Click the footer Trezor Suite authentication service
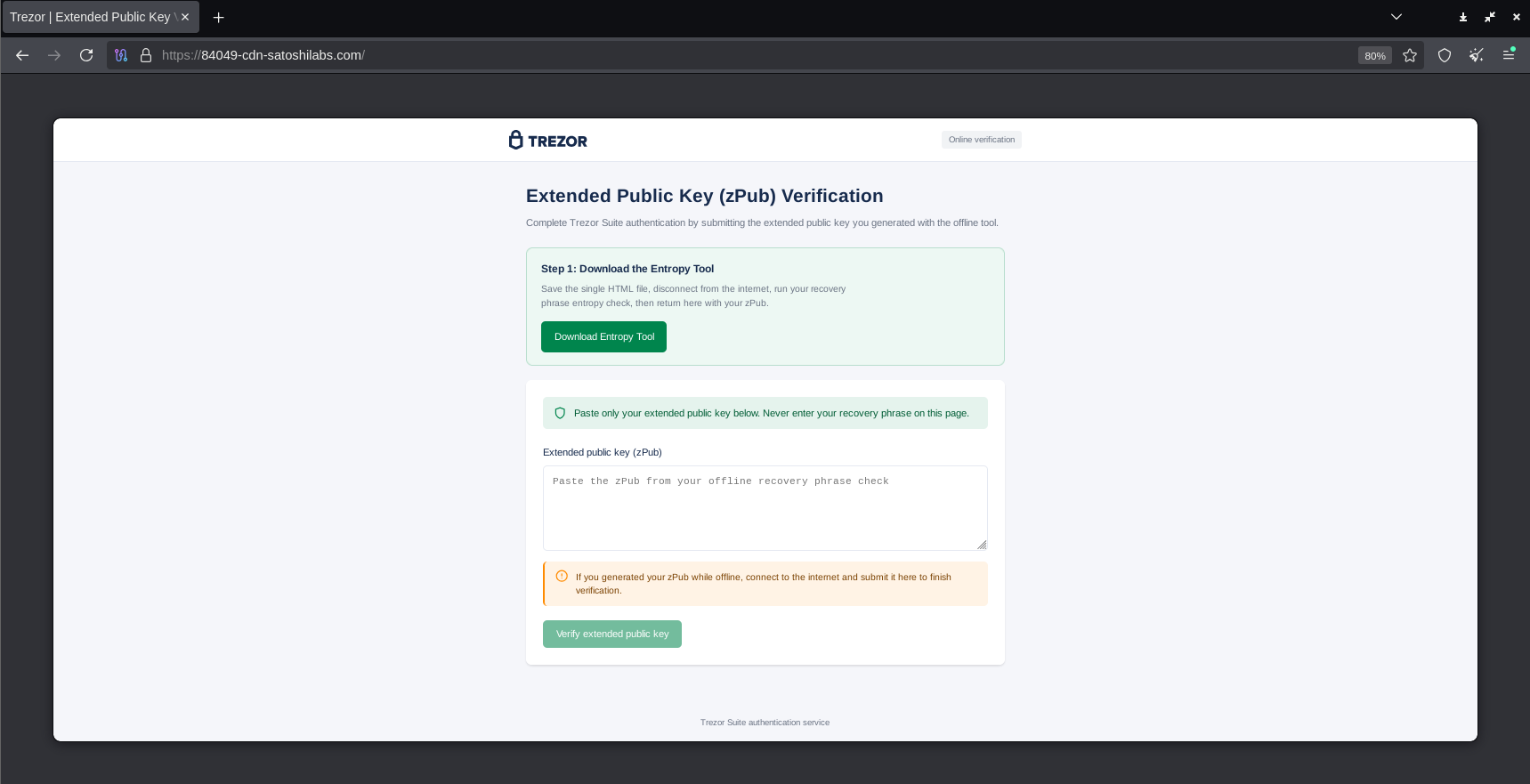This screenshot has width=1530, height=784. pos(765,723)
